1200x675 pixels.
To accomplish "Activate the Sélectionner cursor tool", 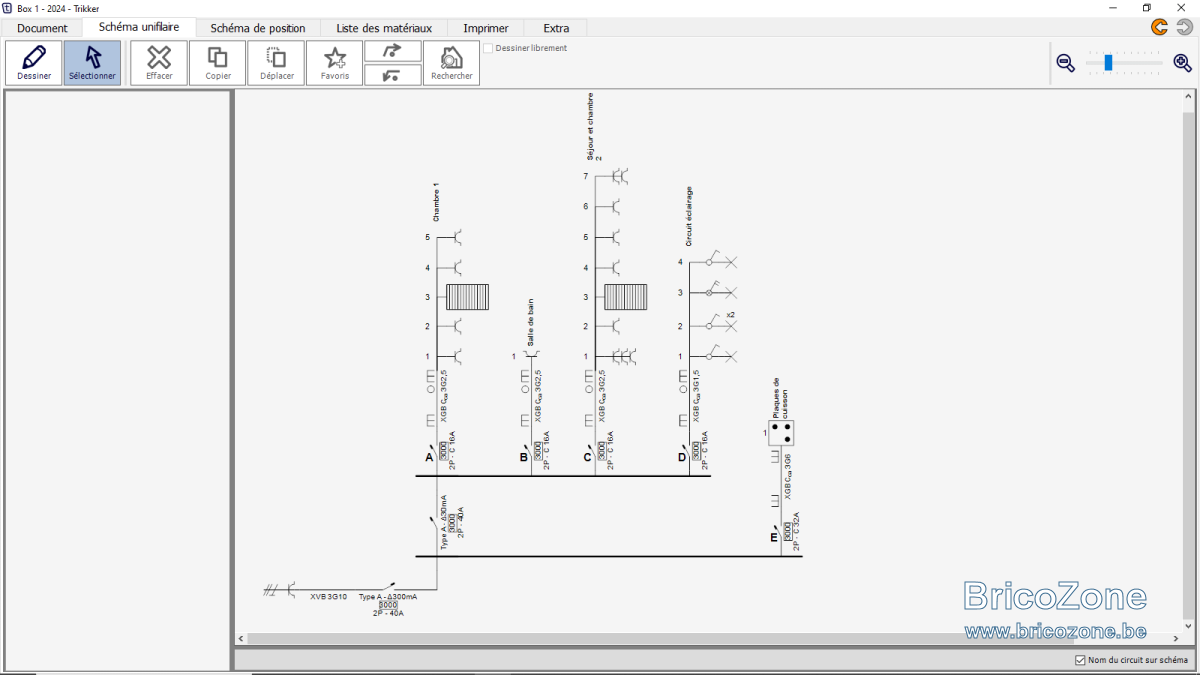I will point(93,63).
